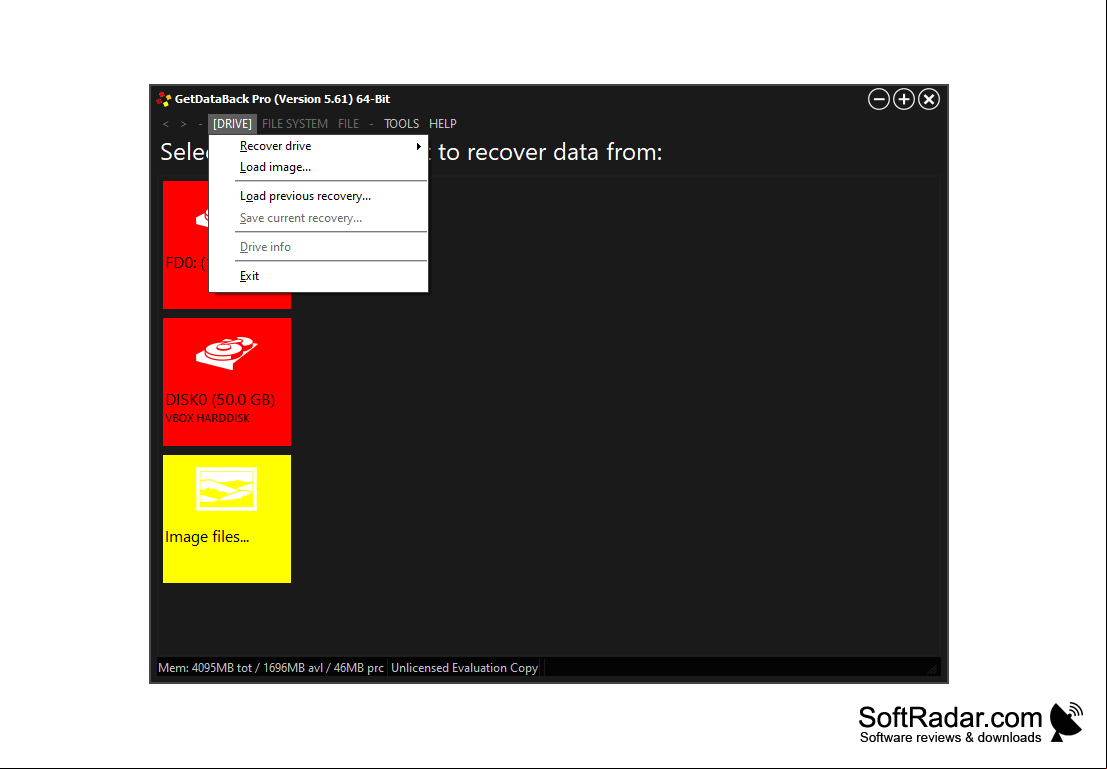Screen dimensions: 1107x769
Task: Select Load image... menu entry
Action: [x=318, y=167]
